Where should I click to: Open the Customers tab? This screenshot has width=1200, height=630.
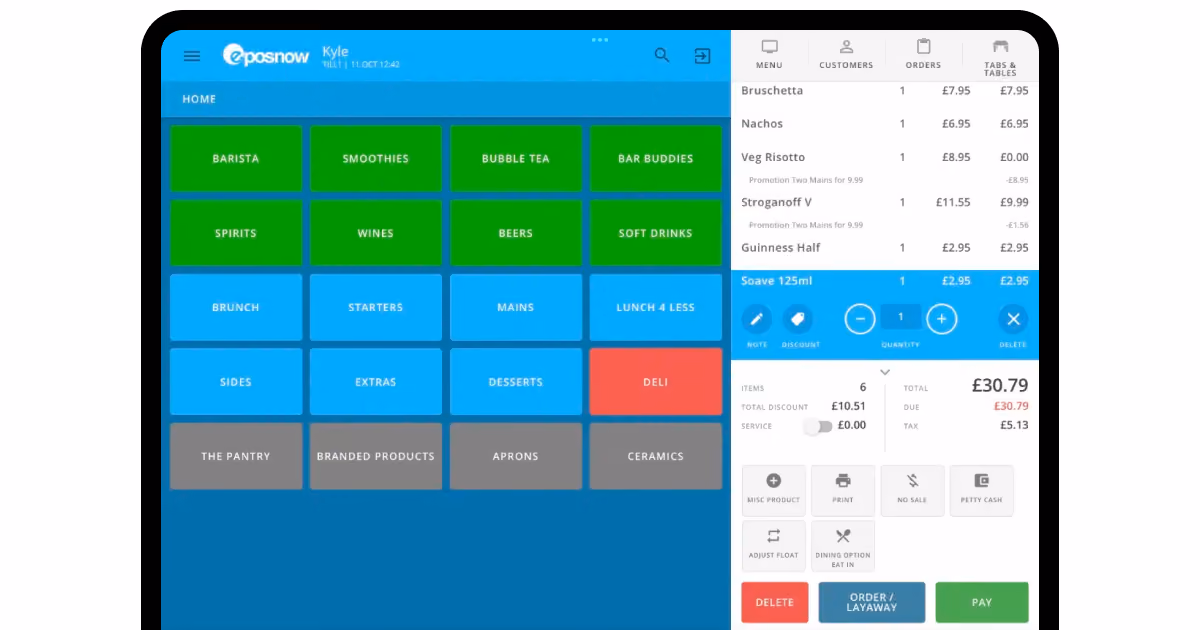tap(846, 55)
